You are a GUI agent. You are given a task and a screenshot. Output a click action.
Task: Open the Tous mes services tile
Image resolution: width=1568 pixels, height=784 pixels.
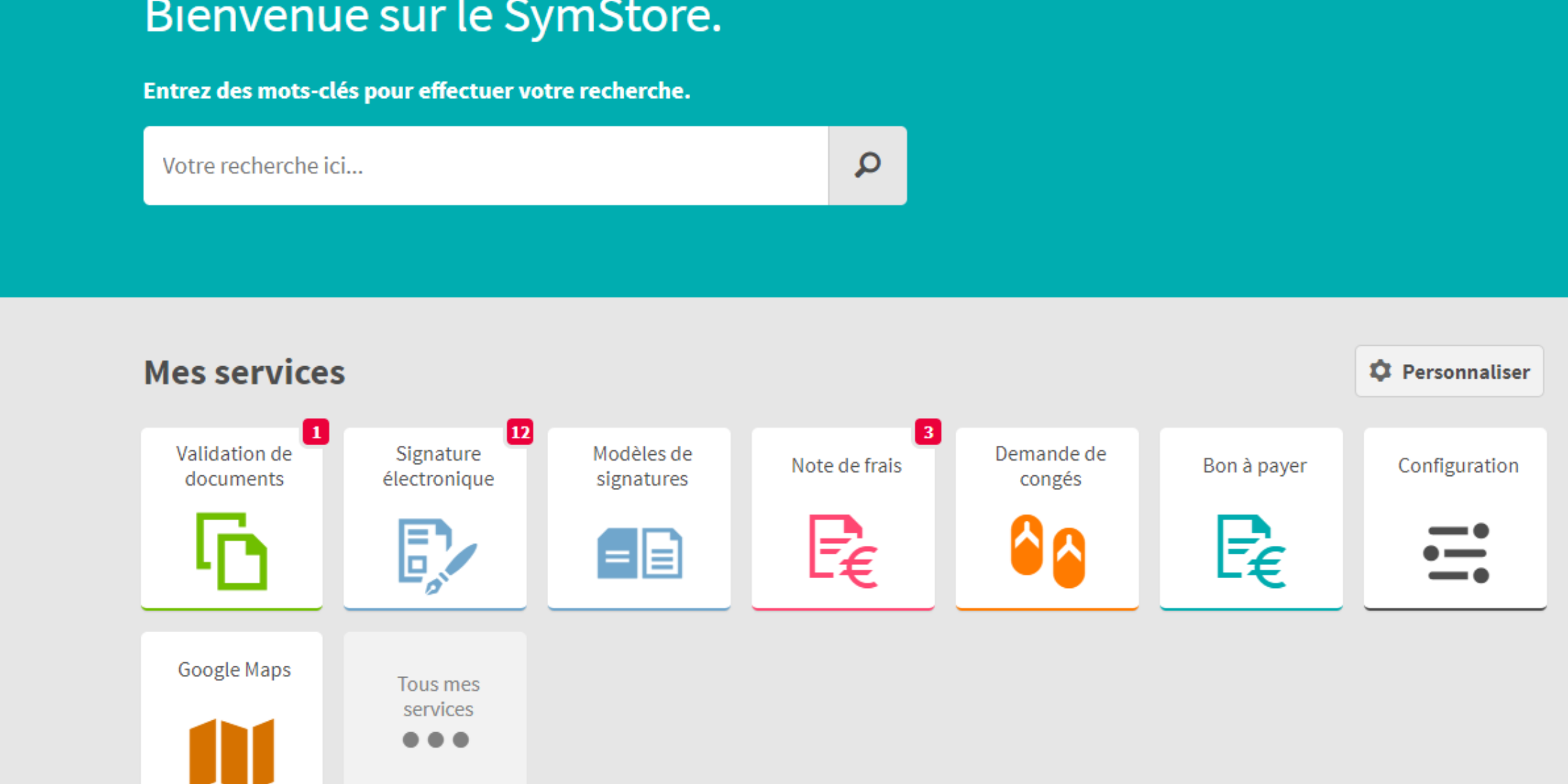[x=436, y=696]
